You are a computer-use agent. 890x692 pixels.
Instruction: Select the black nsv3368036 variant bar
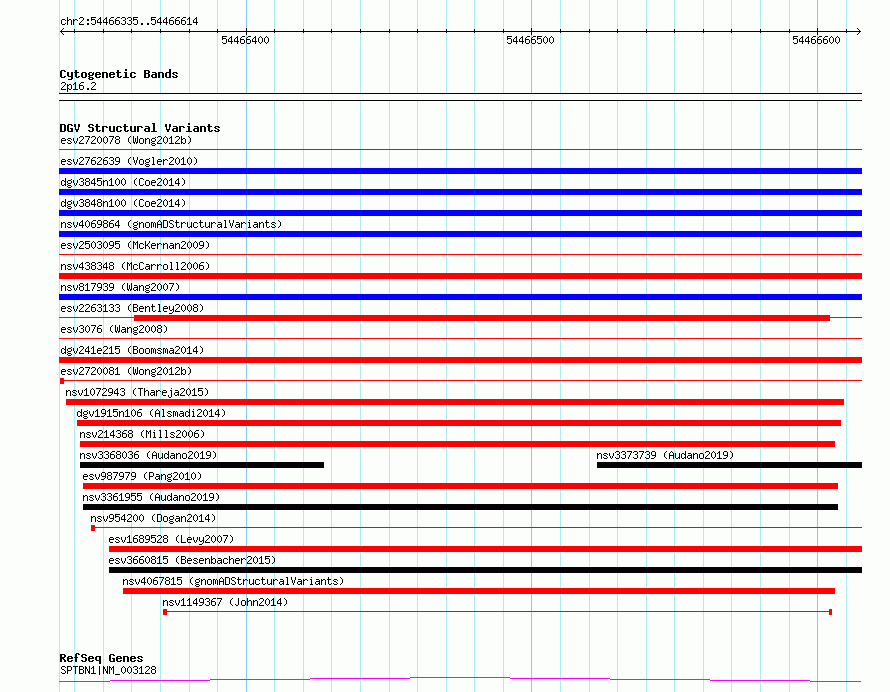click(202, 465)
